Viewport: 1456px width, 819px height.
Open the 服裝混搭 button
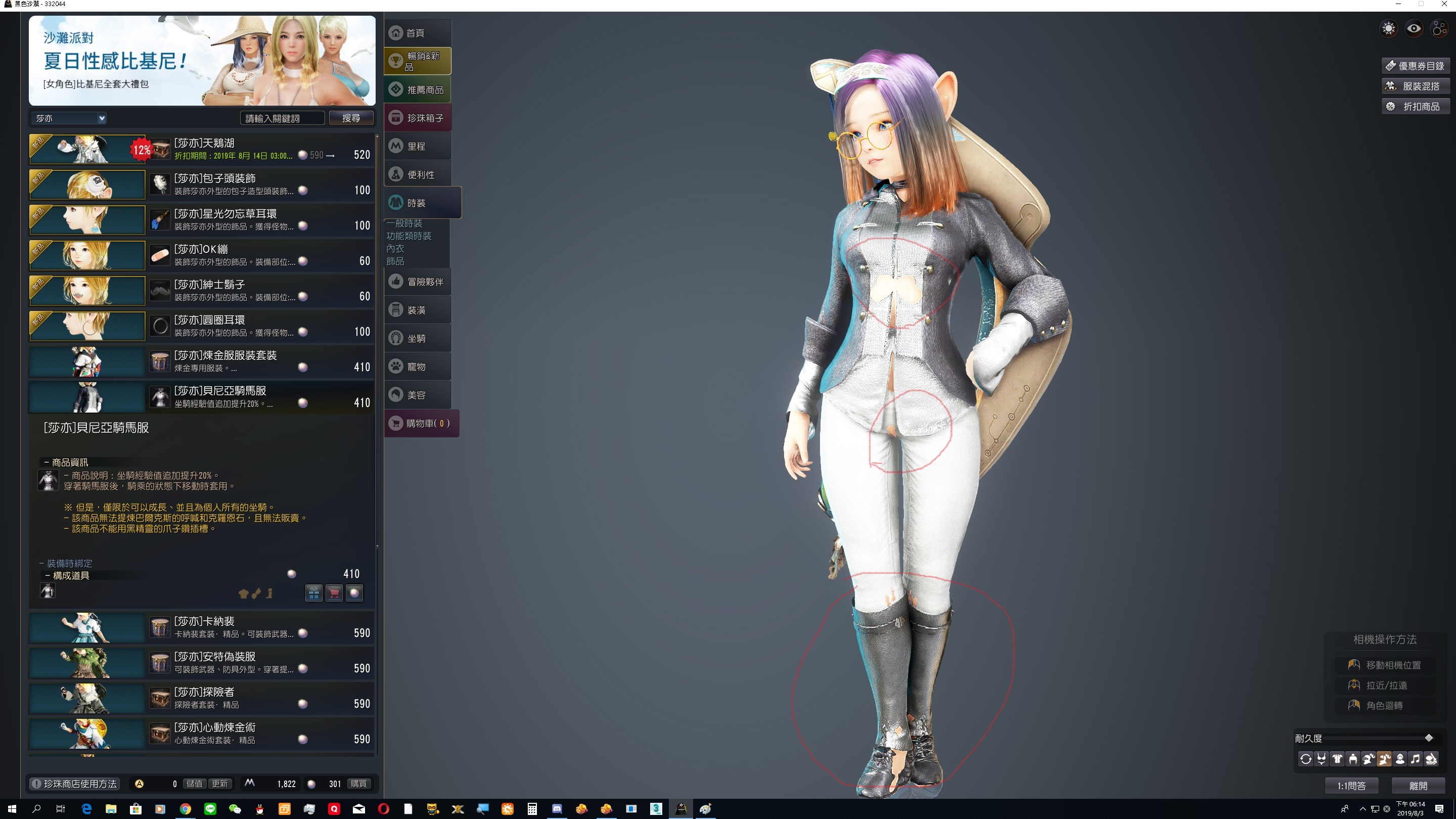coord(1416,86)
